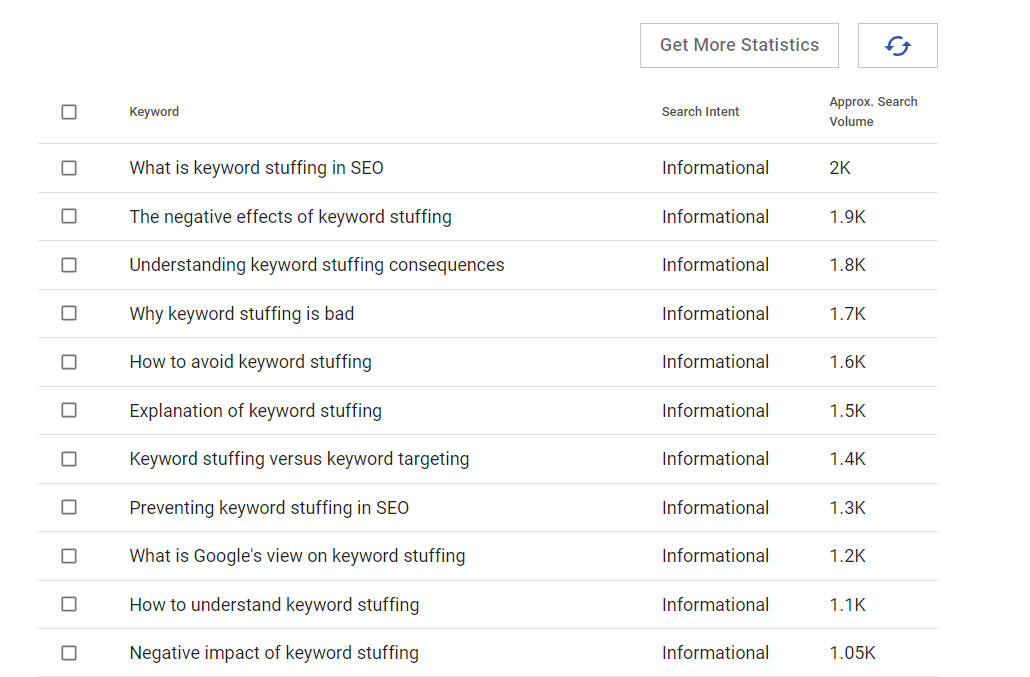1030x677 pixels.
Task: Click keyword 'Keyword stuffing versus keyword targeting'
Action: [300, 459]
